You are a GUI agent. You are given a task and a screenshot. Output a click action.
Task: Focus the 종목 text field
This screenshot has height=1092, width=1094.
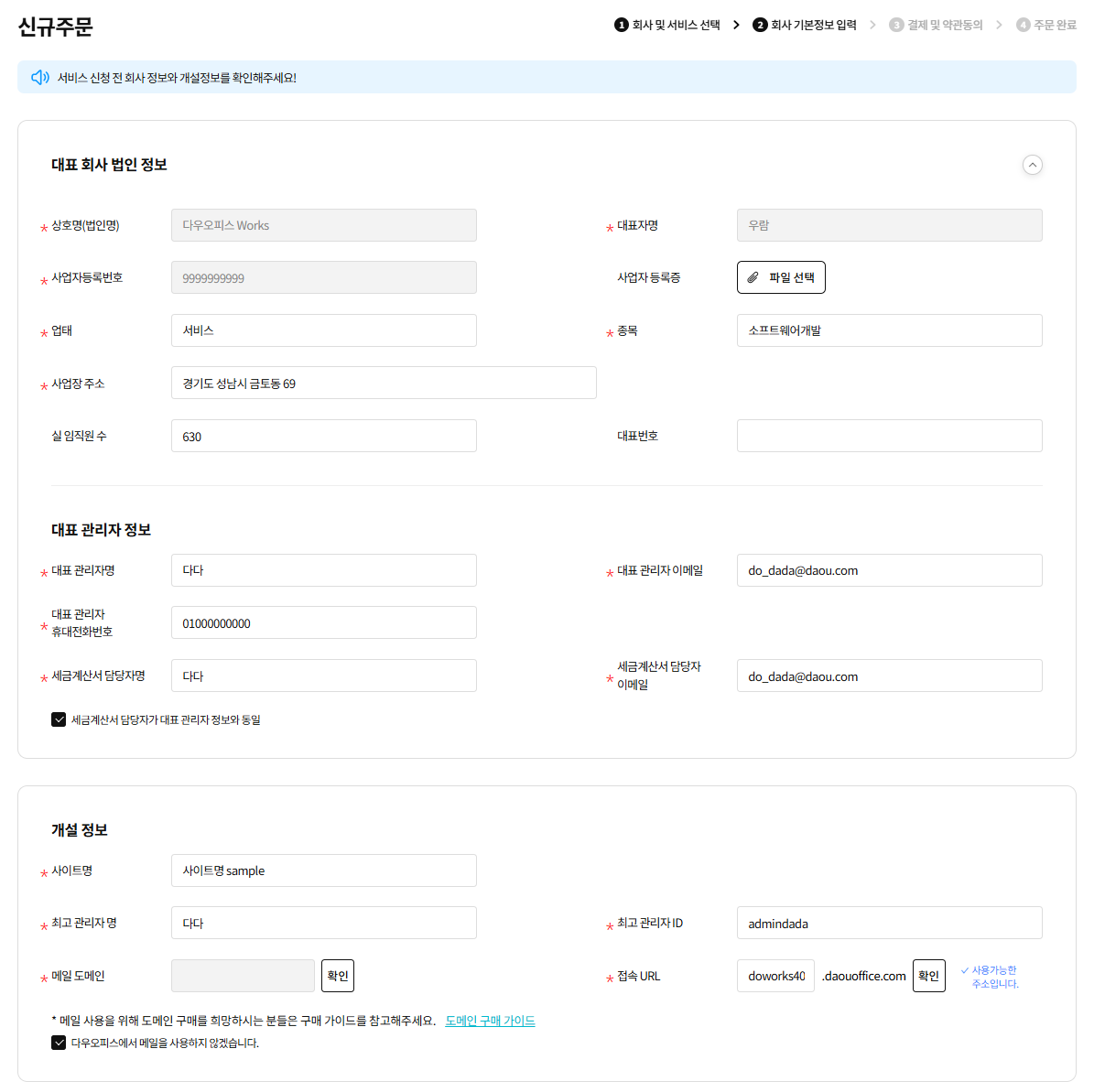(888, 330)
